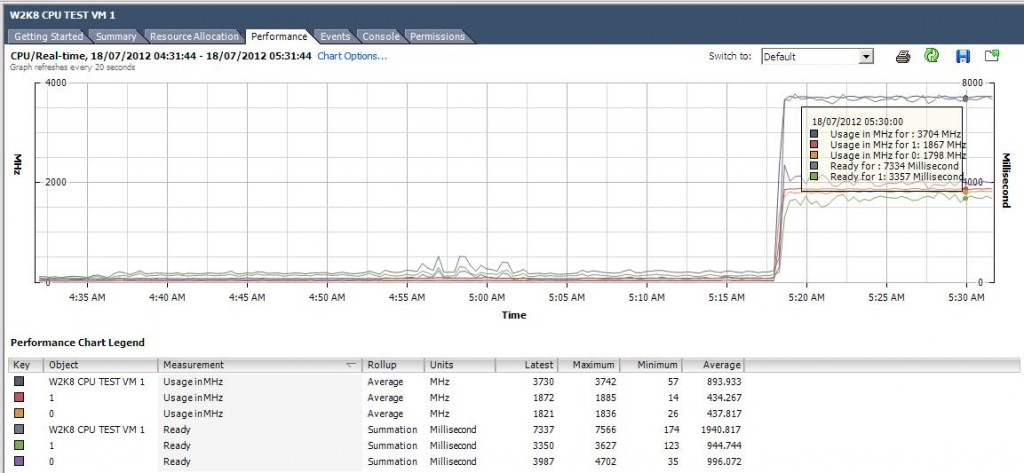The width and height of the screenshot is (1024, 473).
Task: Click the 5:20 AM time axis label
Action: click(x=807, y=297)
